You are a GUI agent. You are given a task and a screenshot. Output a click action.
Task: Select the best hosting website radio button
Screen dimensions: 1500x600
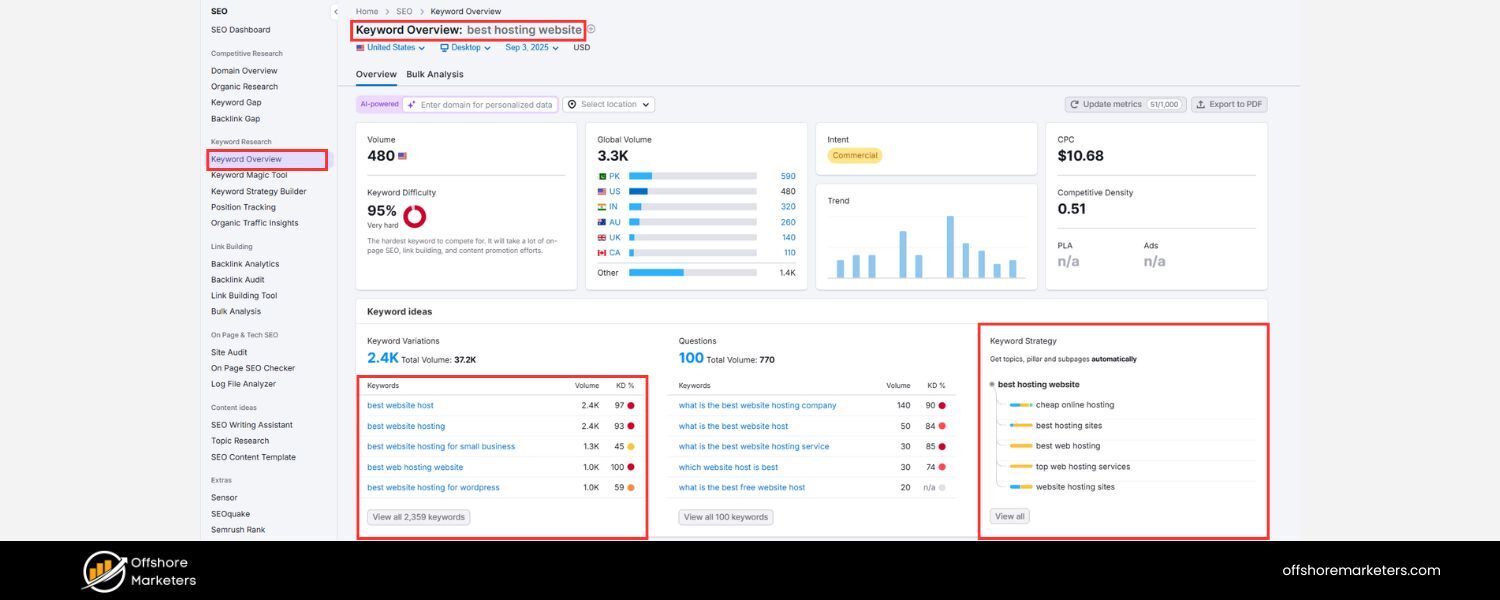[x=994, y=384]
